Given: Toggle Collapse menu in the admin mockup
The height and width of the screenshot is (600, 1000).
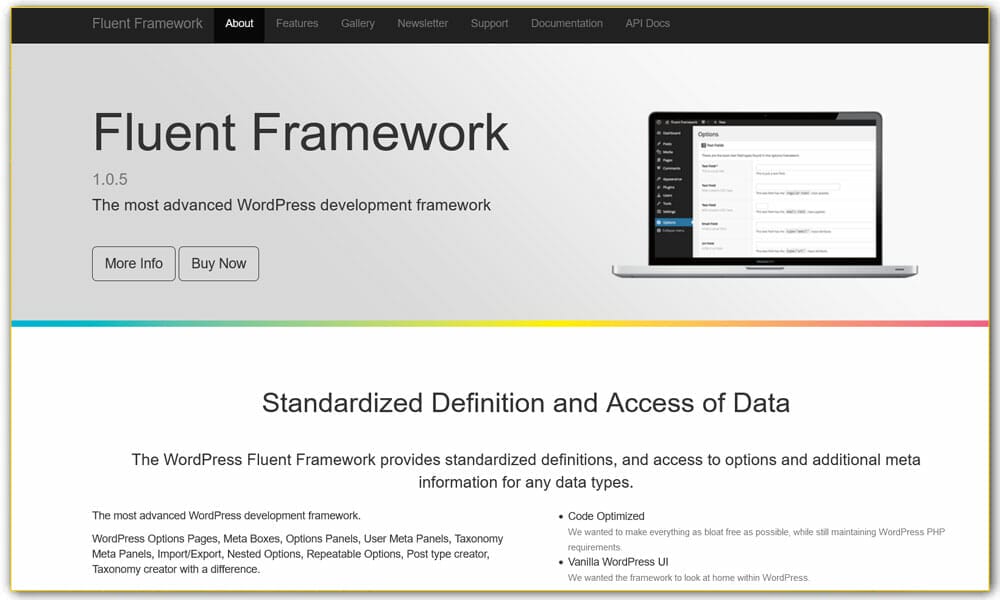Looking at the screenshot, I should [670, 230].
